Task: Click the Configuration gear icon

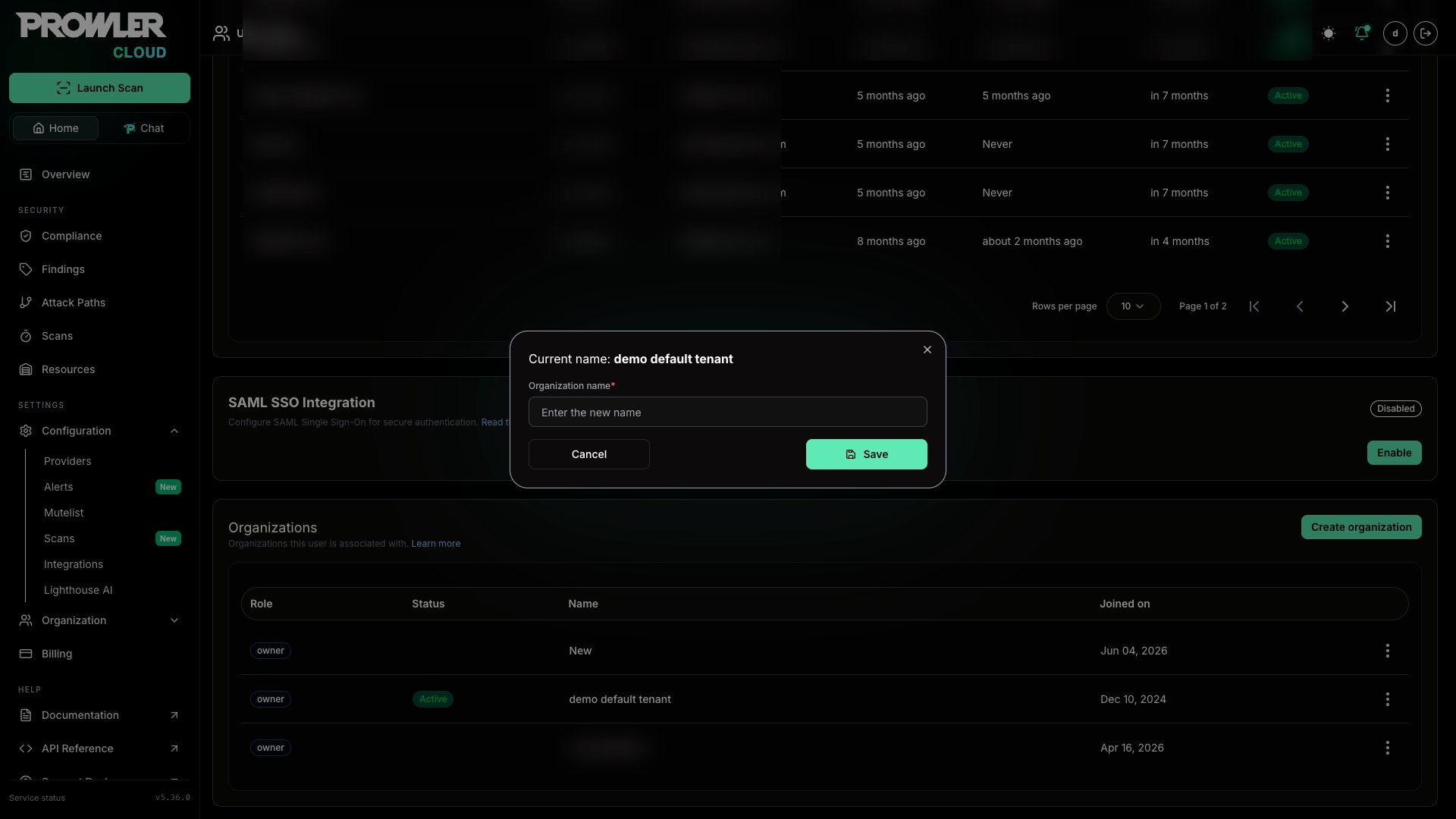Action: coord(26,431)
